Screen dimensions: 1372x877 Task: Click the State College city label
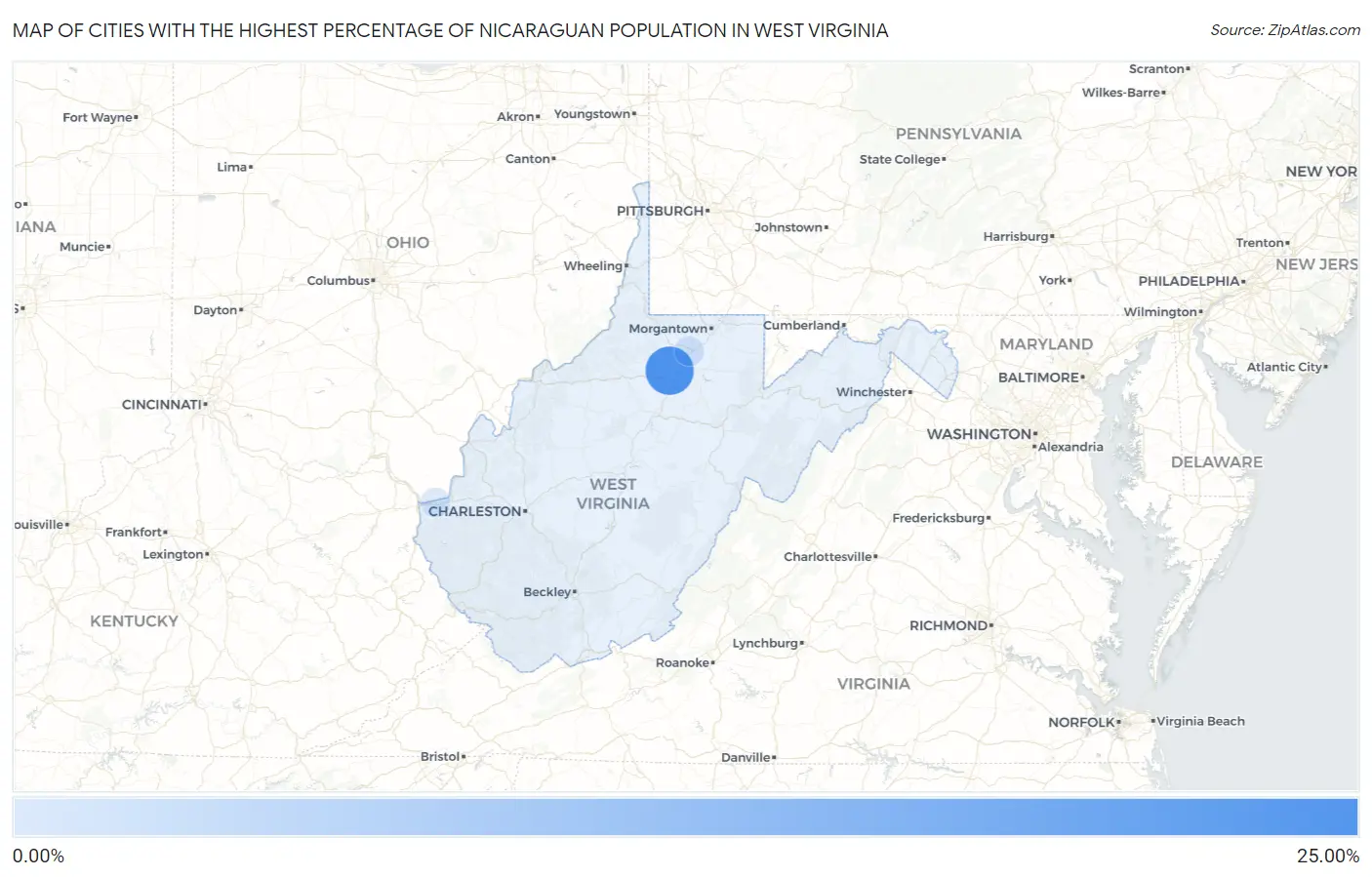click(901, 160)
